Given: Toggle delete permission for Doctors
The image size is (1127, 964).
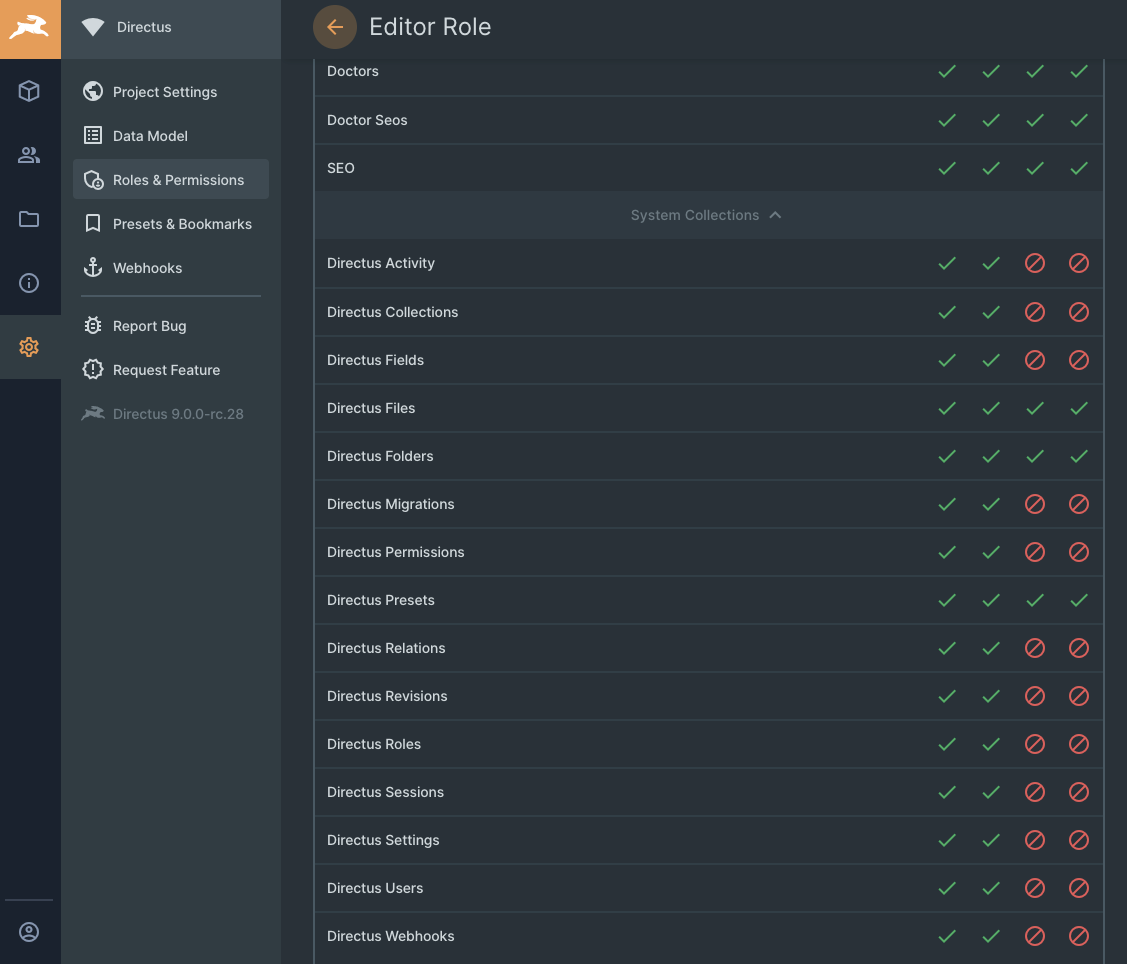Looking at the screenshot, I should click(1079, 71).
